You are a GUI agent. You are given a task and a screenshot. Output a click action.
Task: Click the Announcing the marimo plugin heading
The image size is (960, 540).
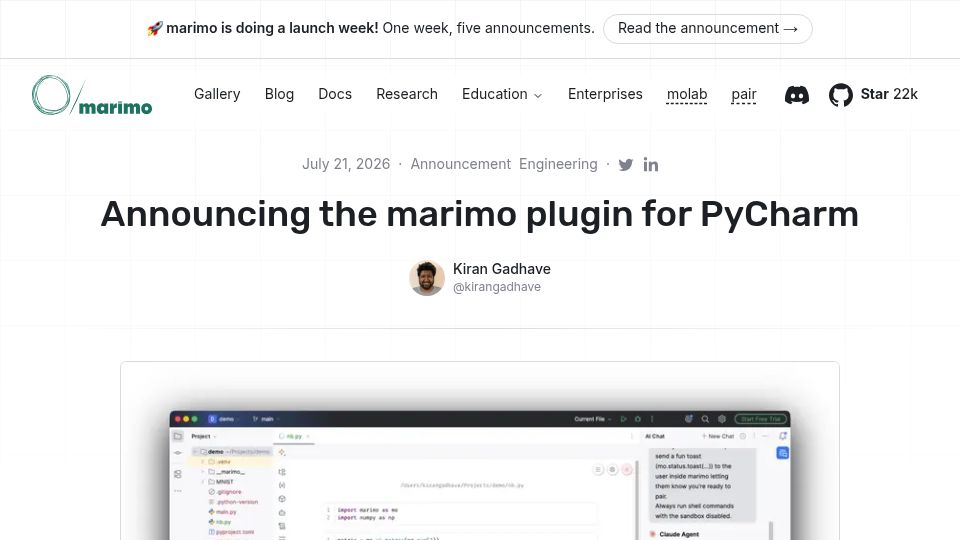point(480,215)
